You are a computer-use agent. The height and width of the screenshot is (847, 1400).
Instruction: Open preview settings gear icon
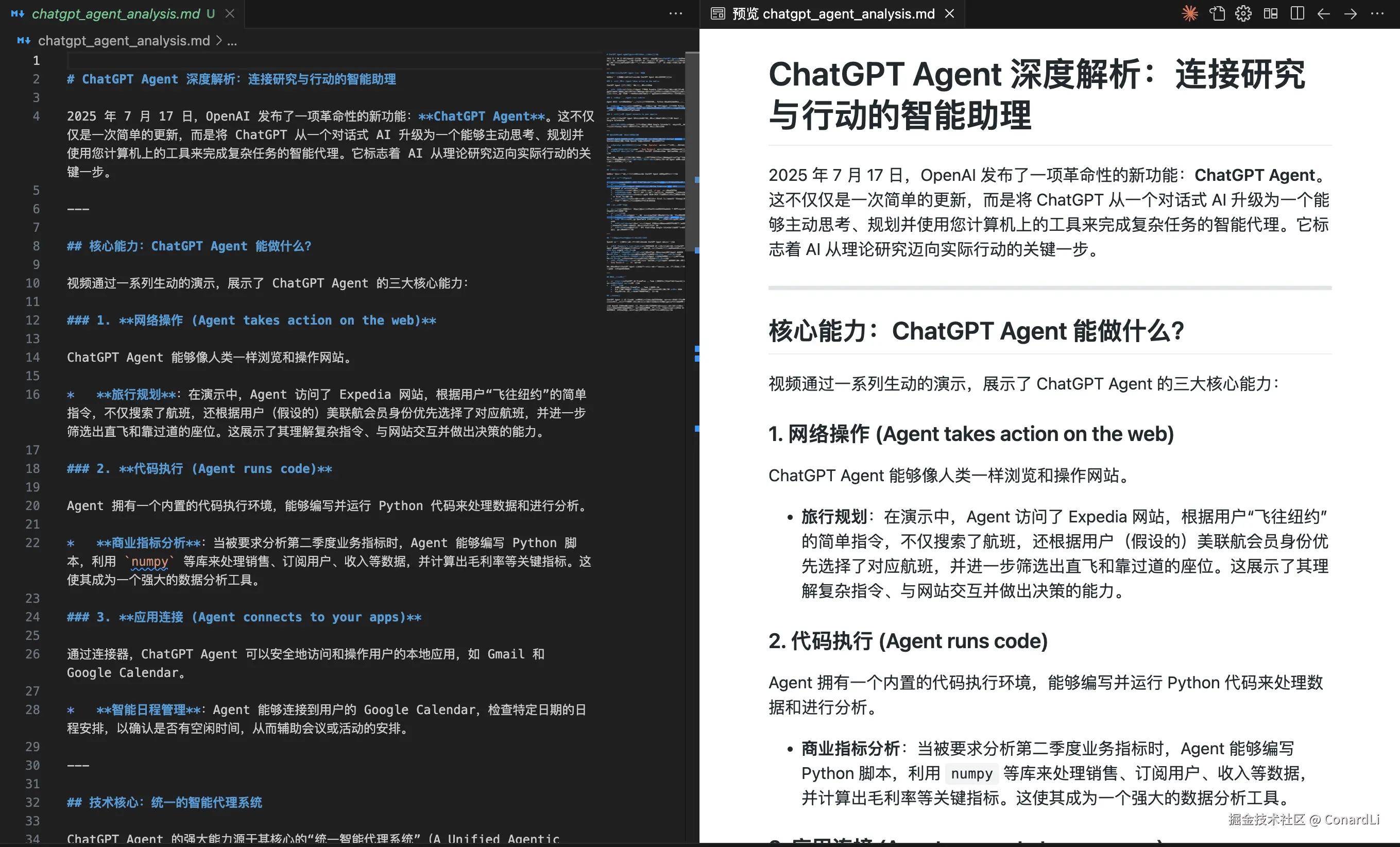(x=1243, y=13)
